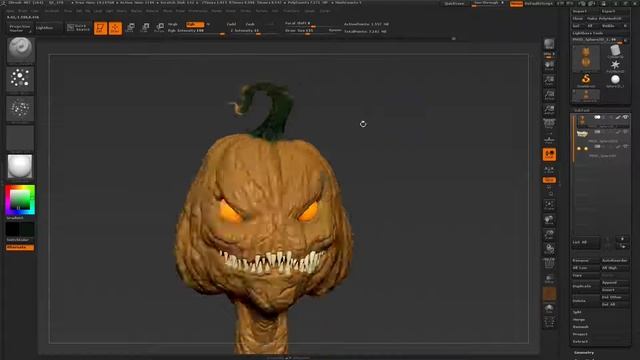
Task: Select the SimpleBrush tool icon
Action: (586, 80)
